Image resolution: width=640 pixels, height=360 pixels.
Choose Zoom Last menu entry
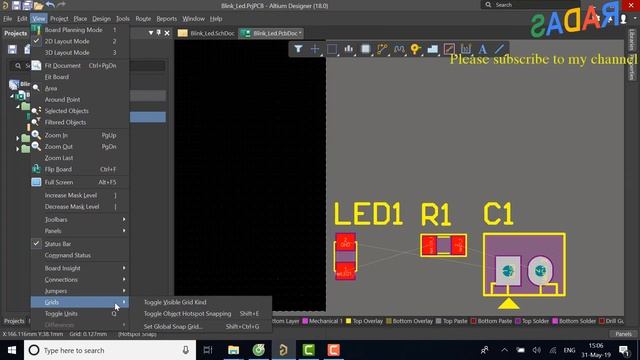point(80,158)
